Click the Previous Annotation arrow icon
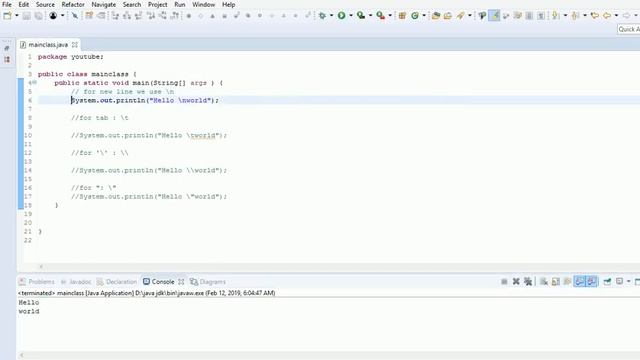The height and width of the screenshot is (360, 640). click(576, 16)
